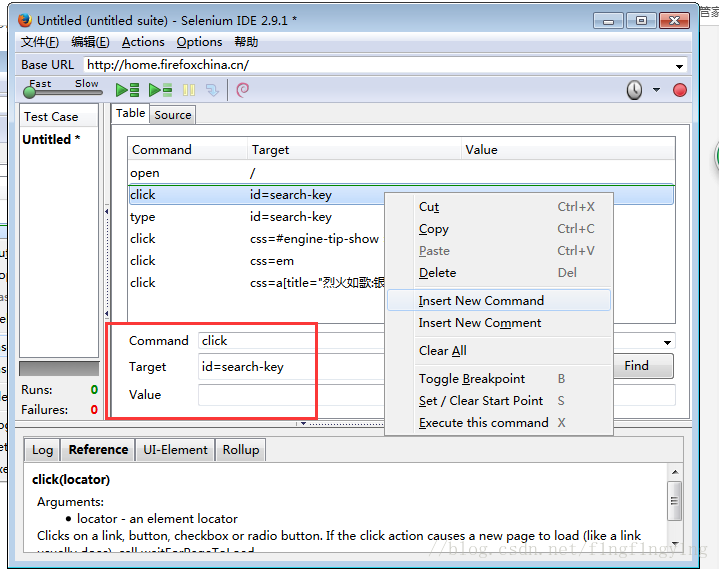Choose Insert New Comment

click(x=499, y=323)
